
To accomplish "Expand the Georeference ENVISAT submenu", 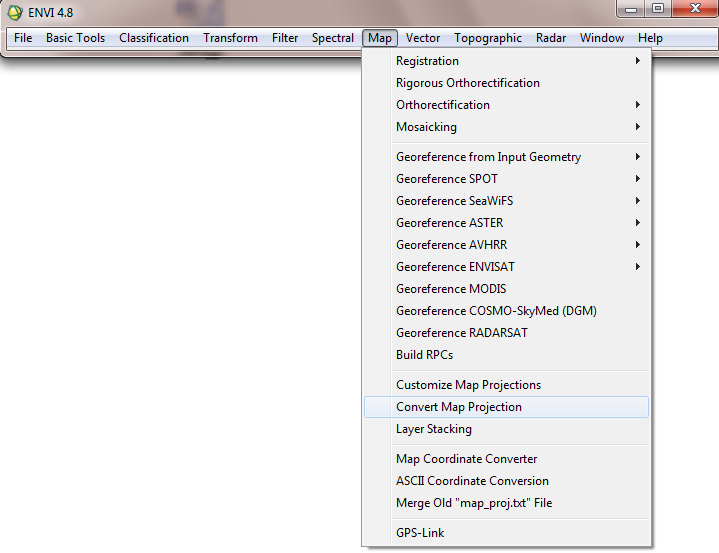I will point(506,267).
